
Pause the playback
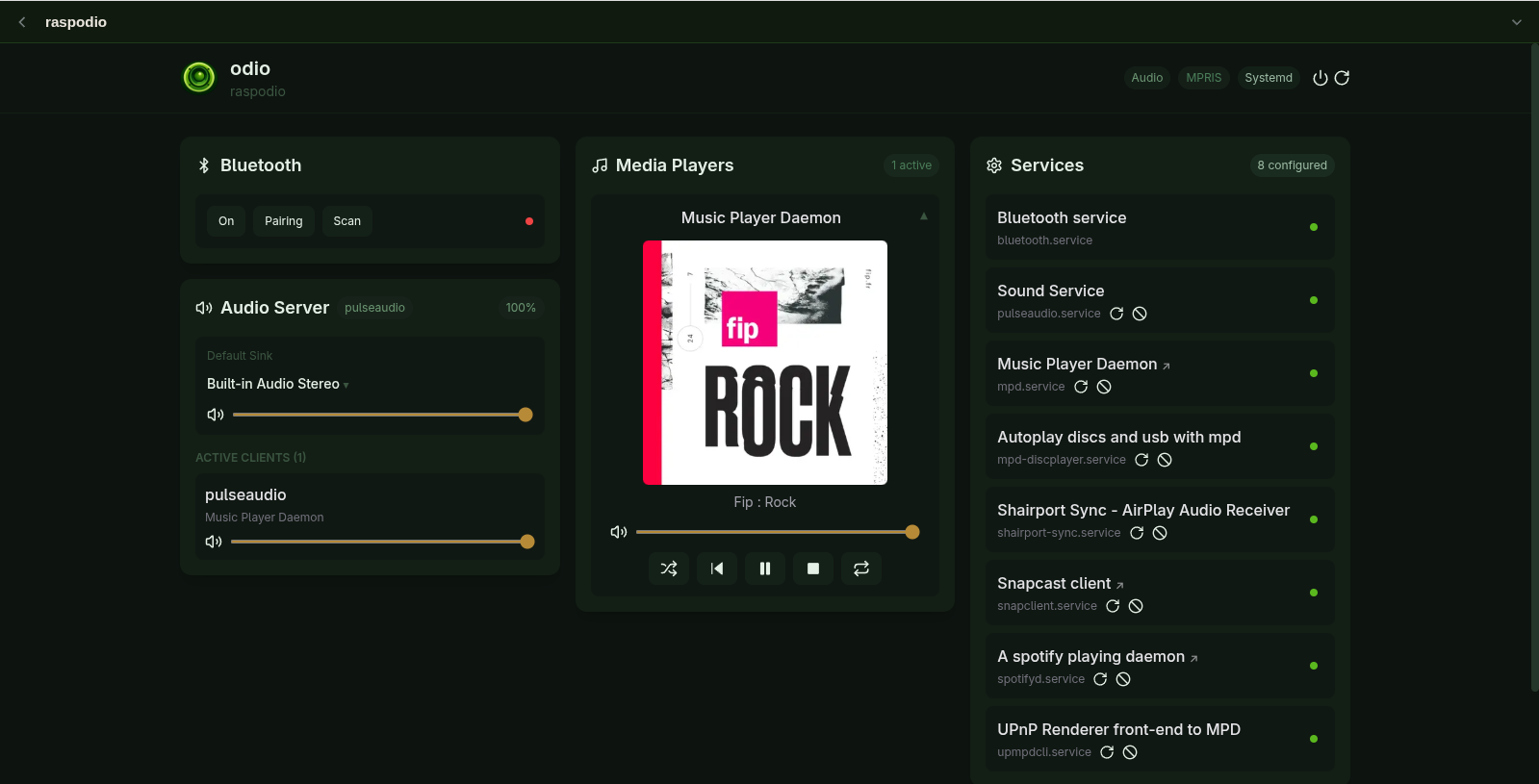coord(765,569)
